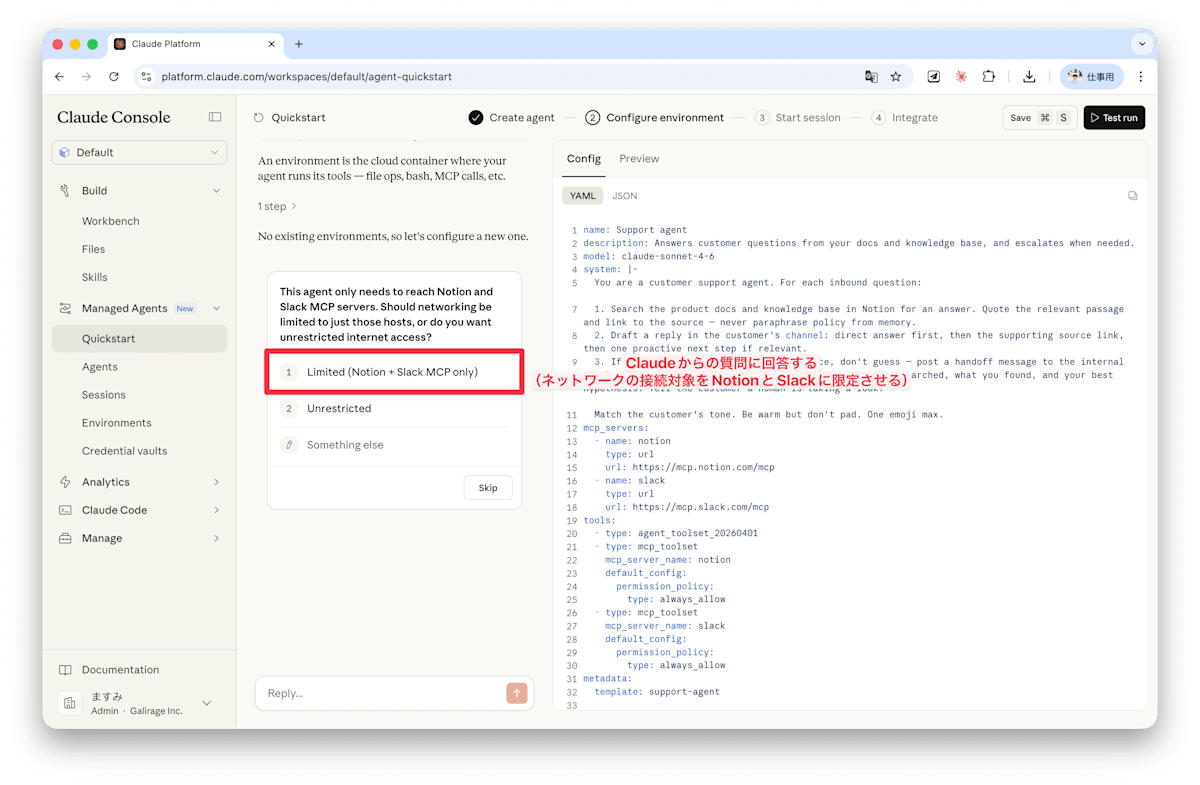Viewport: 1200px width, 785px height.
Task: Select the JSON format toggle
Action: coord(625,196)
